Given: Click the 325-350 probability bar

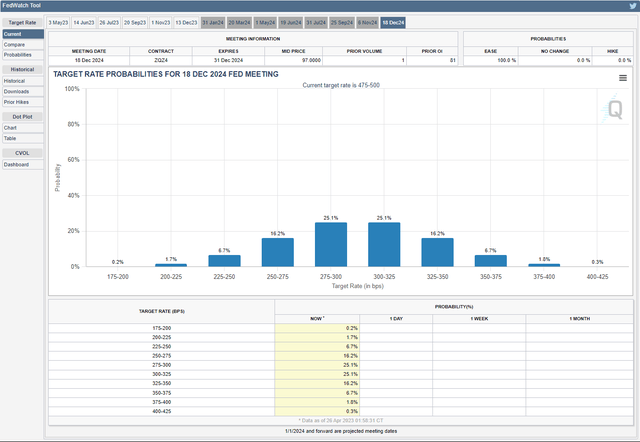Looking at the screenshot, I should click(x=437, y=252).
